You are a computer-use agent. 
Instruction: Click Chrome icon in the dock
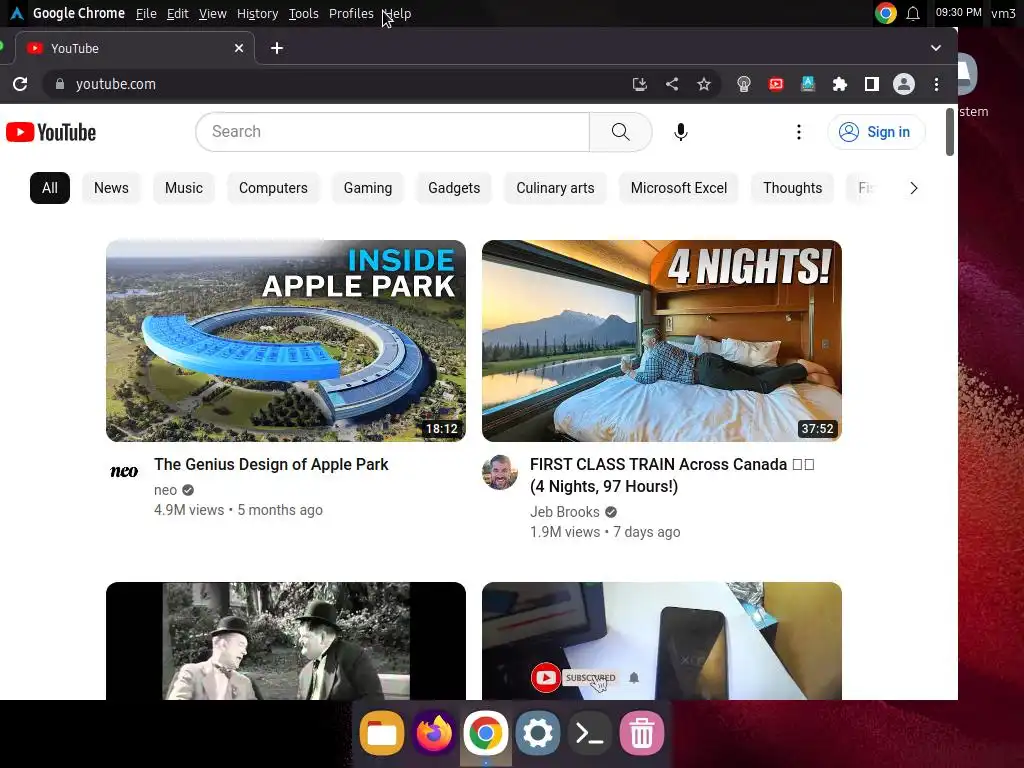coord(485,733)
